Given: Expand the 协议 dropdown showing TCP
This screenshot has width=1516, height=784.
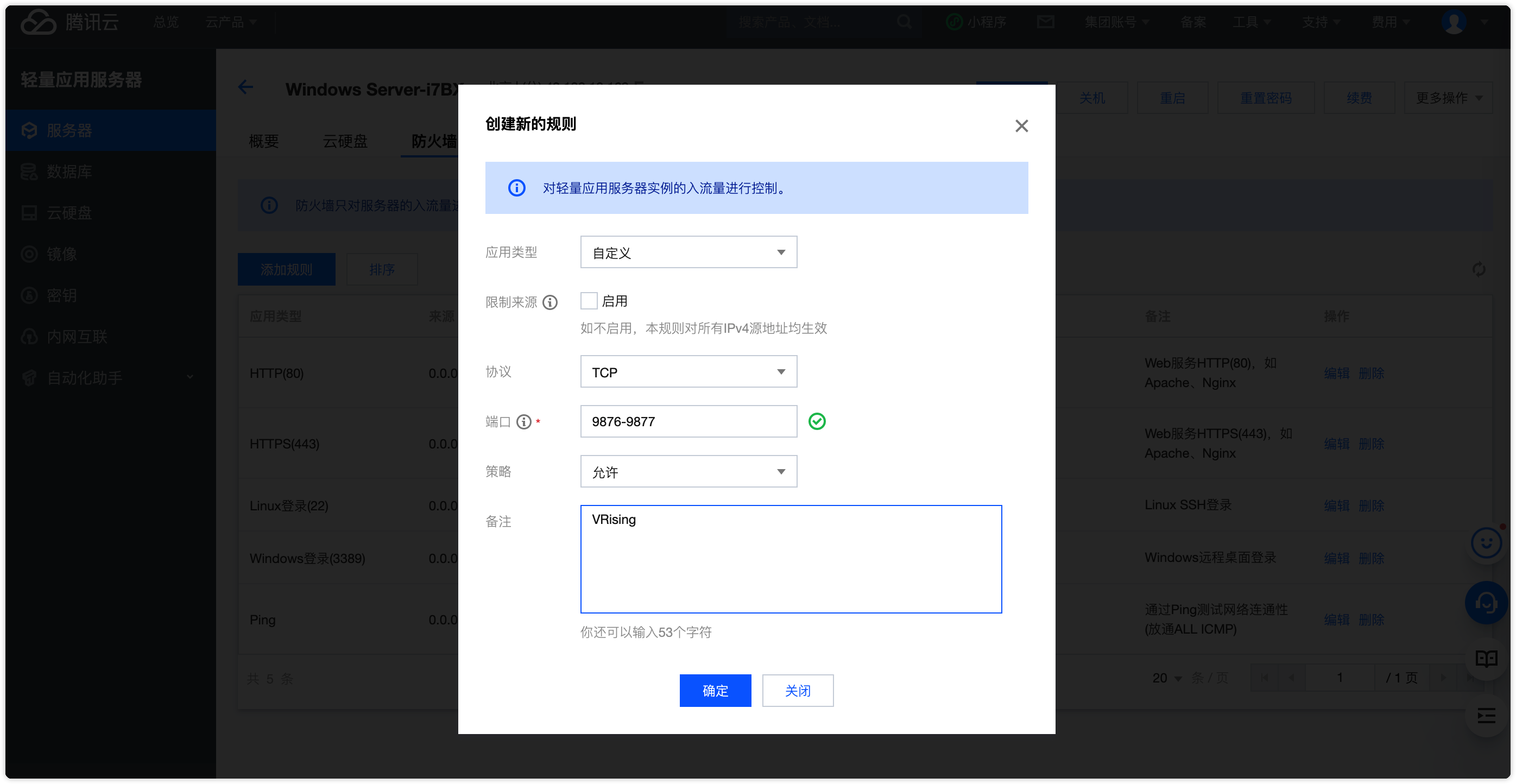Looking at the screenshot, I should coord(688,372).
